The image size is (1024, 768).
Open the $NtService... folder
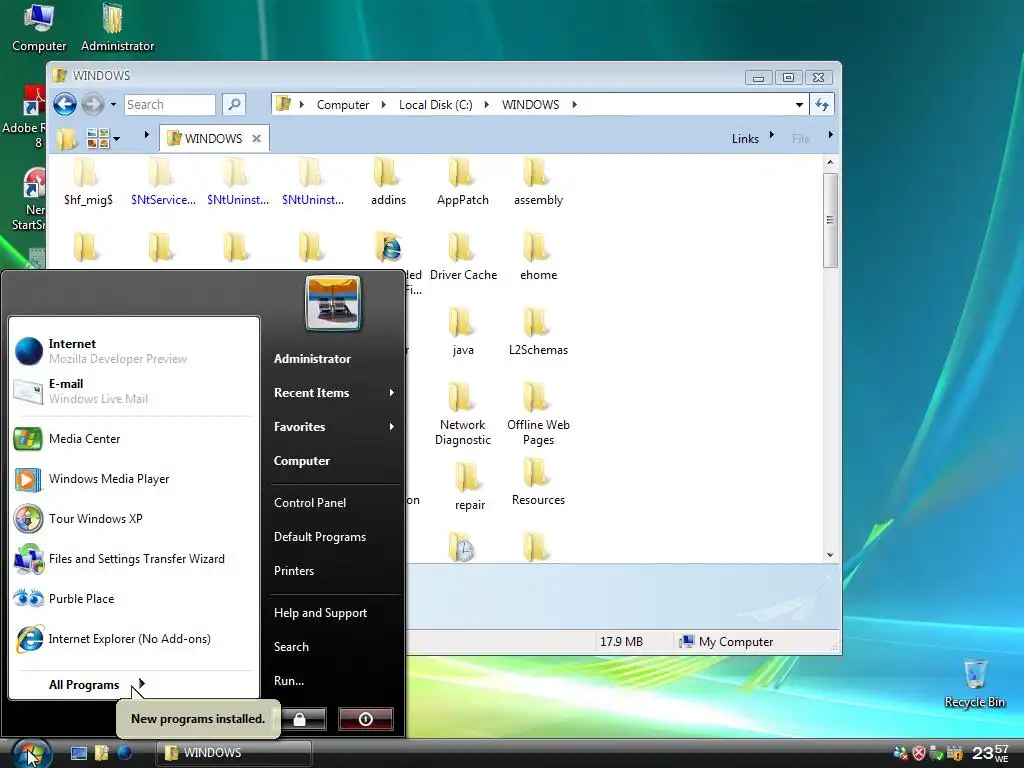163,182
